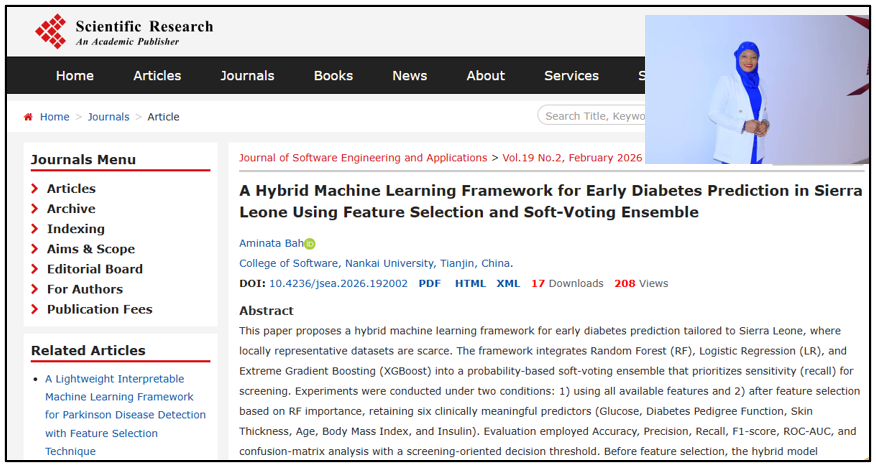Screen dimensions: 876x468
Task: Open the Books navigation menu
Action: coord(333,76)
